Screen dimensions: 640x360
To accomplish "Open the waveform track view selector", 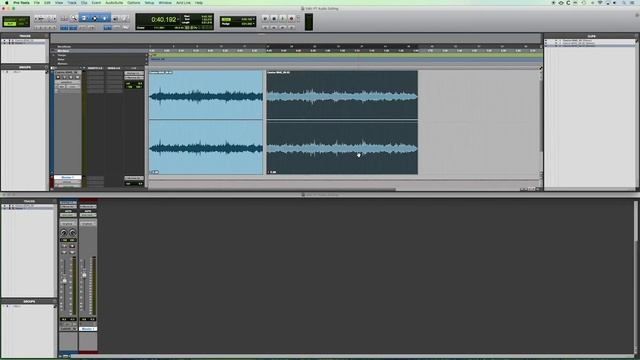I will [67, 82].
